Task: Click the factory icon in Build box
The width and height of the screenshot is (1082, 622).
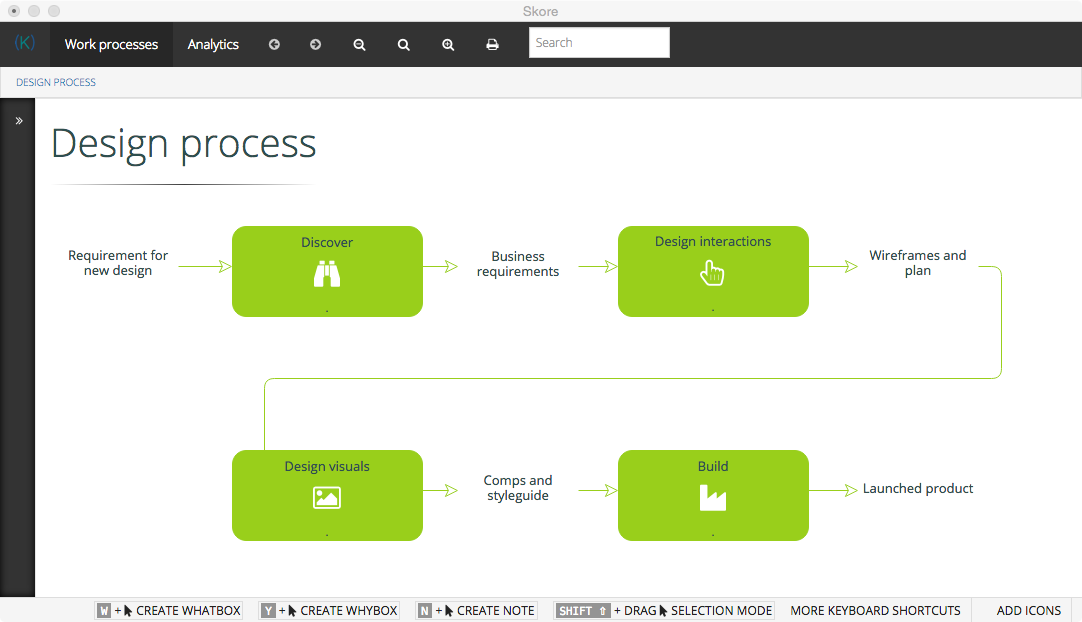Action: pyautogui.click(x=713, y=498)
